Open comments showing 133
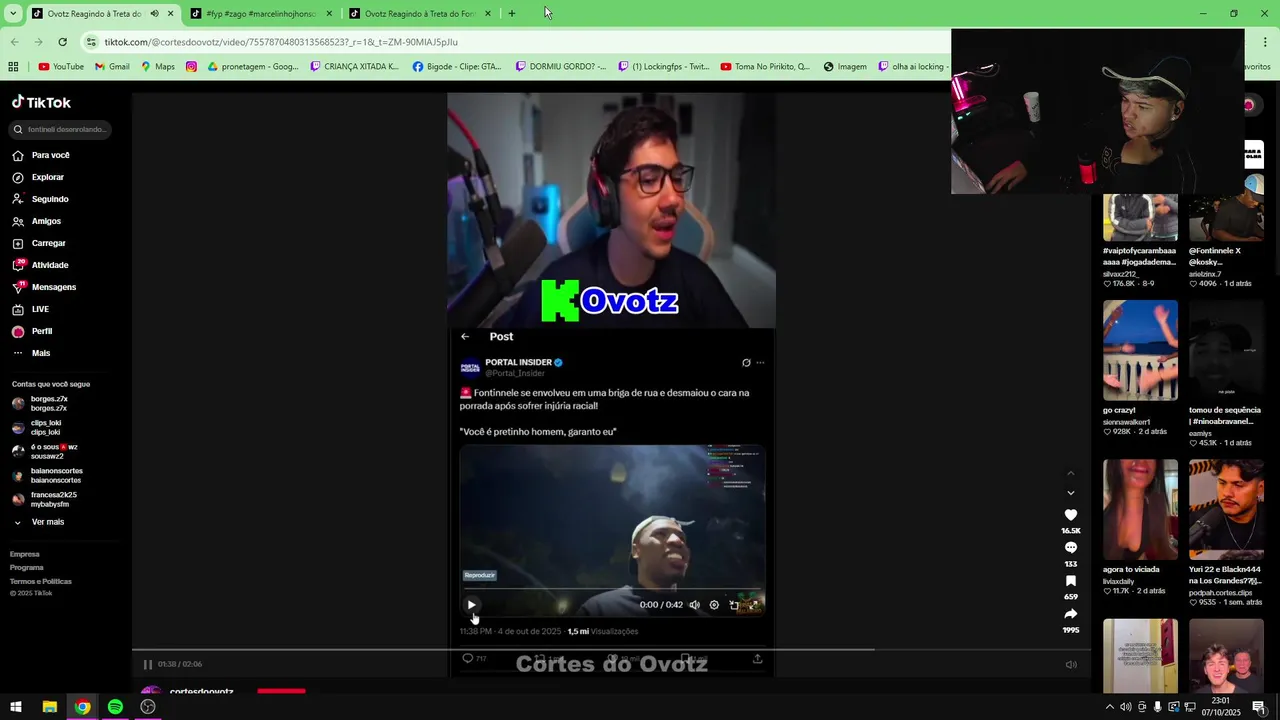This screenshot has height=720, width=1280. pos(1071,548)
